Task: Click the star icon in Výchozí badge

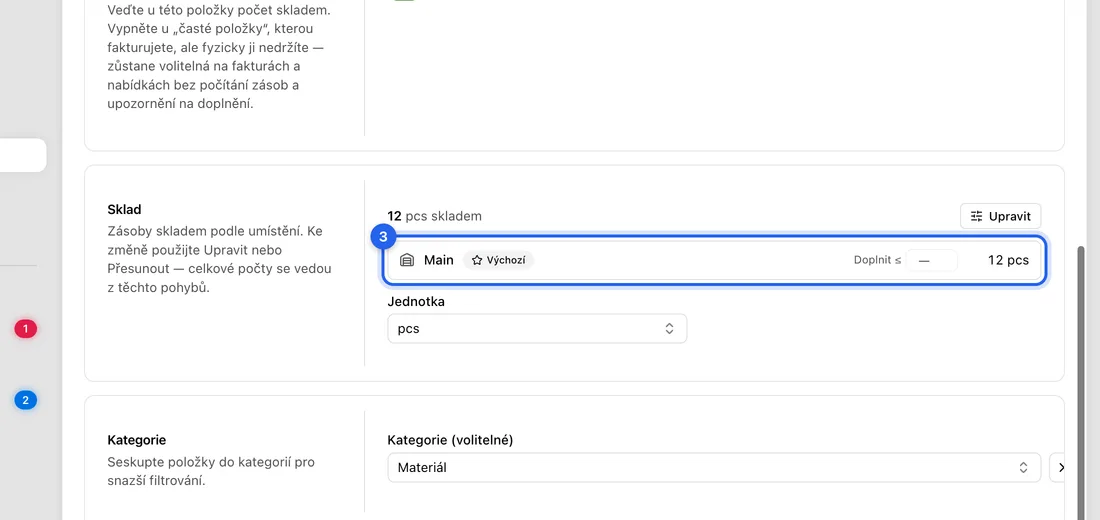Action: 477,260
